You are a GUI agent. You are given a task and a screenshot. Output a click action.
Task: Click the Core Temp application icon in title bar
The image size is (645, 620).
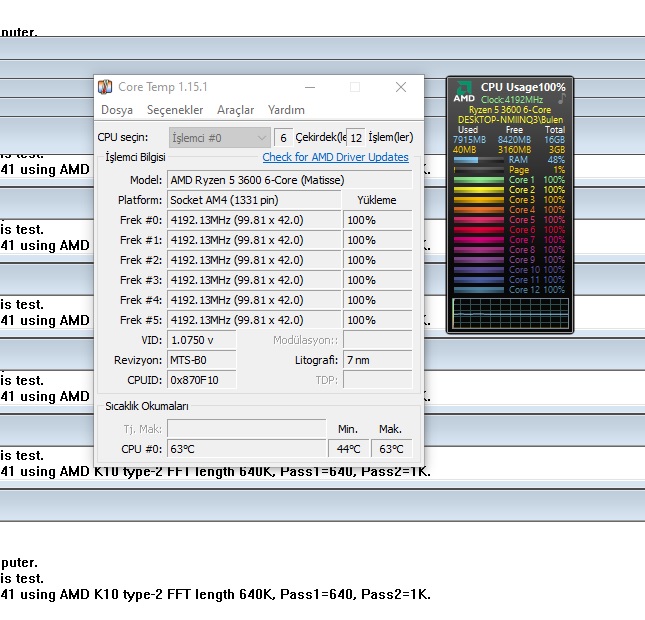(105, 87)
